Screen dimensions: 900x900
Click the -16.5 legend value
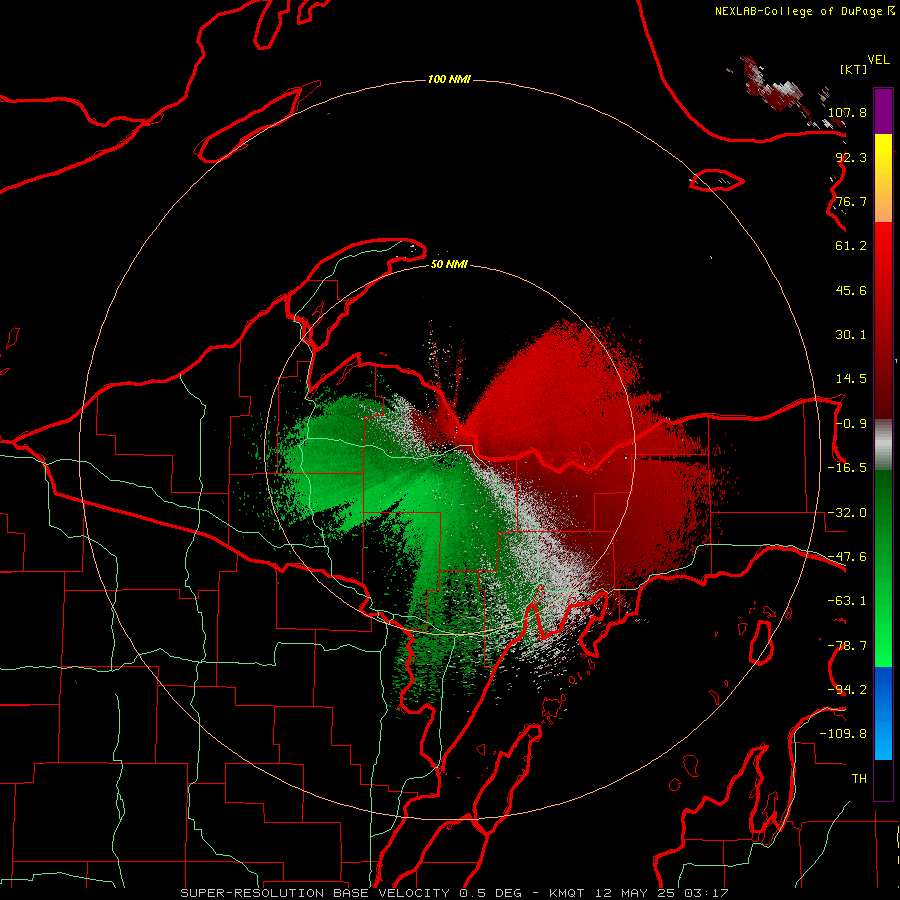(847, 468)
